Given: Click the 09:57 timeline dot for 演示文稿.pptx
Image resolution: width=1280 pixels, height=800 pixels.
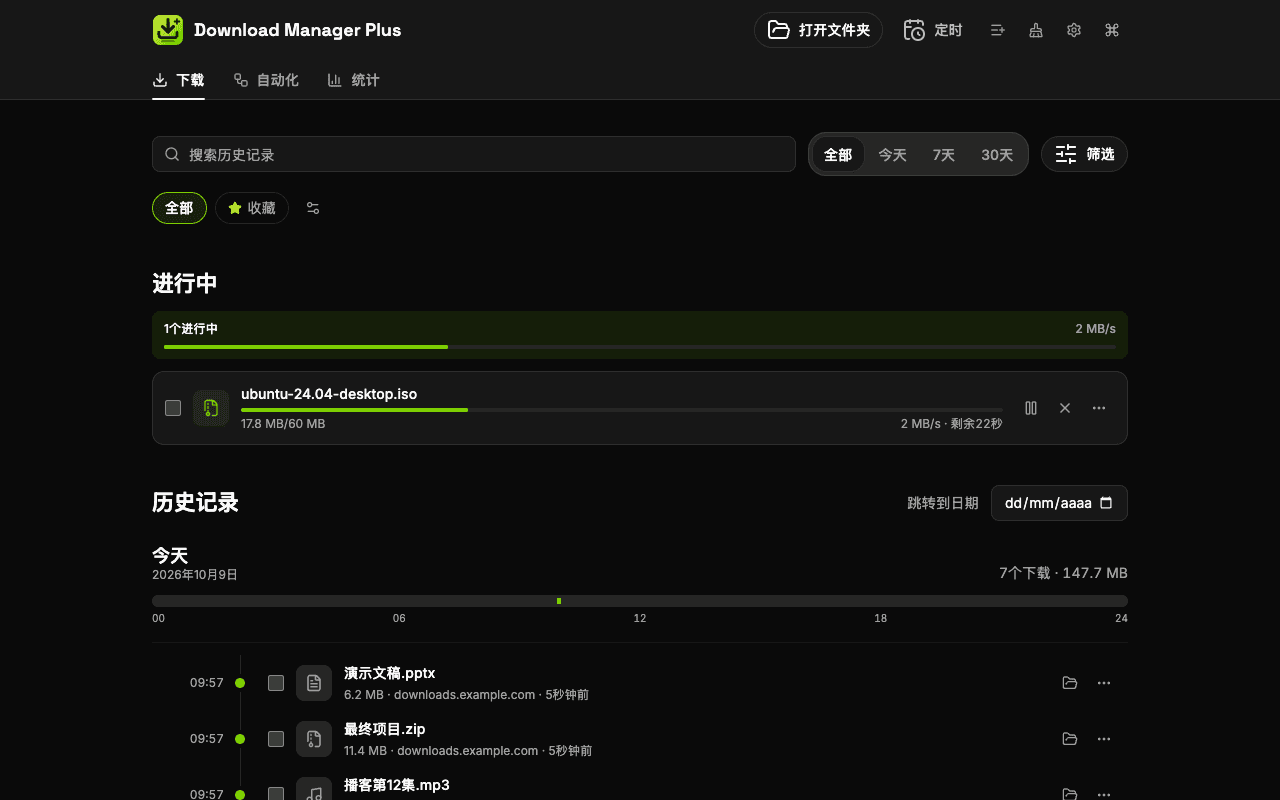Looking at the screenshot, I should coord(240,683).
